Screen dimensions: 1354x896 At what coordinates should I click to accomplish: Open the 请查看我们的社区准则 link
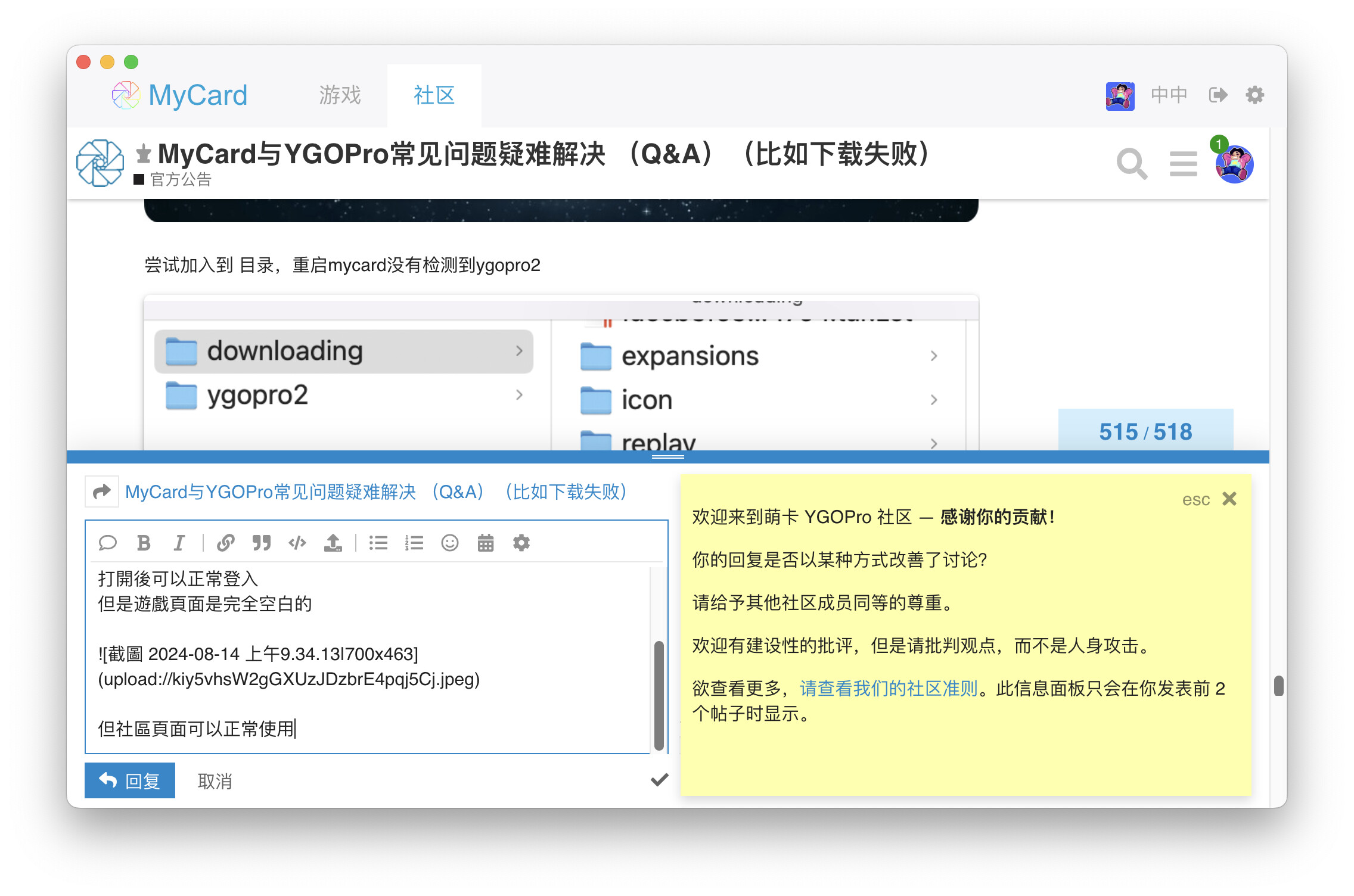pos(889,688)
